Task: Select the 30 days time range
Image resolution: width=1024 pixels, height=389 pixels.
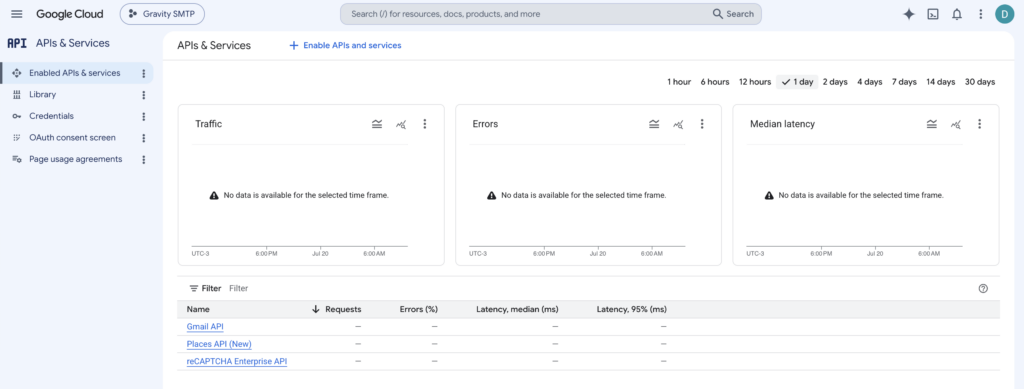Action: [980, 82]
